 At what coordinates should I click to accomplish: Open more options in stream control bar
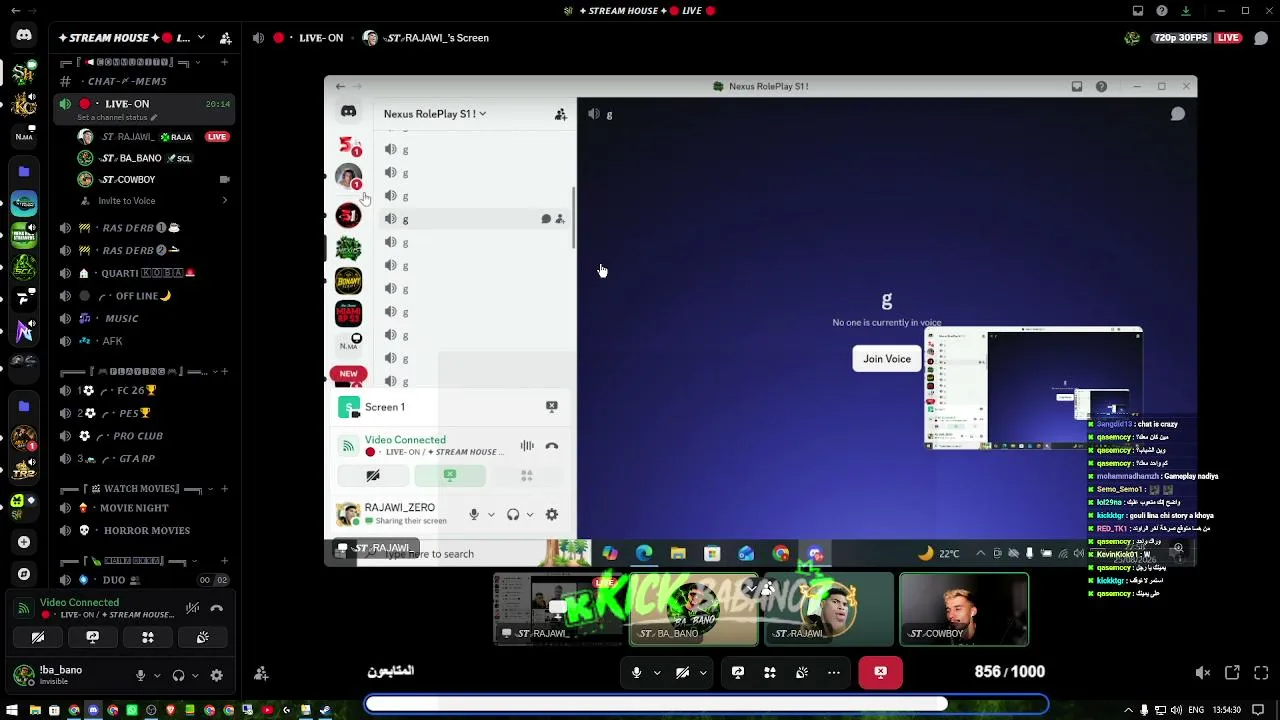(x=833, y=673)
